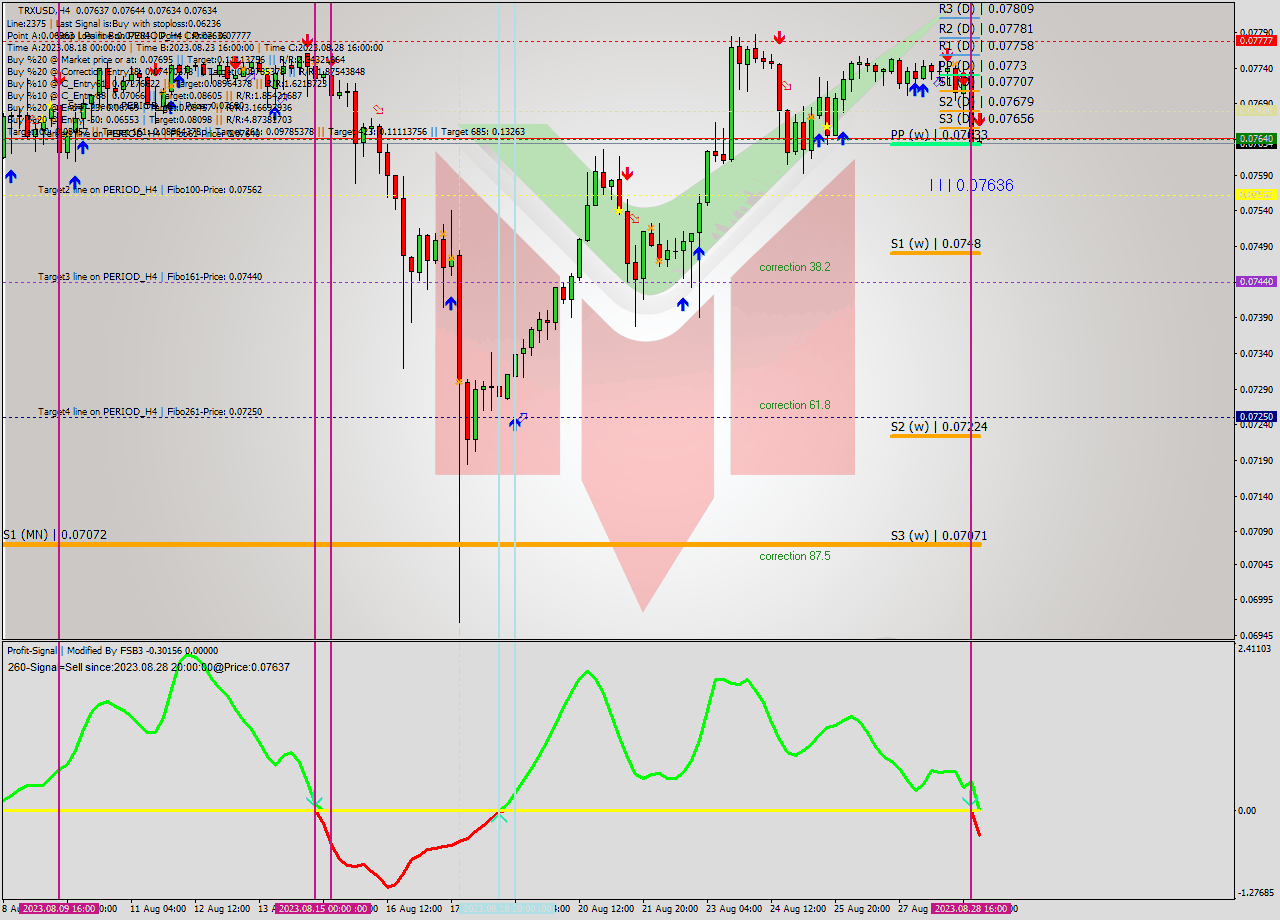Viewport: 1280px width, 920px height.
Task: Click the -1.27685 indicator scale value
Action: coord(1257,893)
